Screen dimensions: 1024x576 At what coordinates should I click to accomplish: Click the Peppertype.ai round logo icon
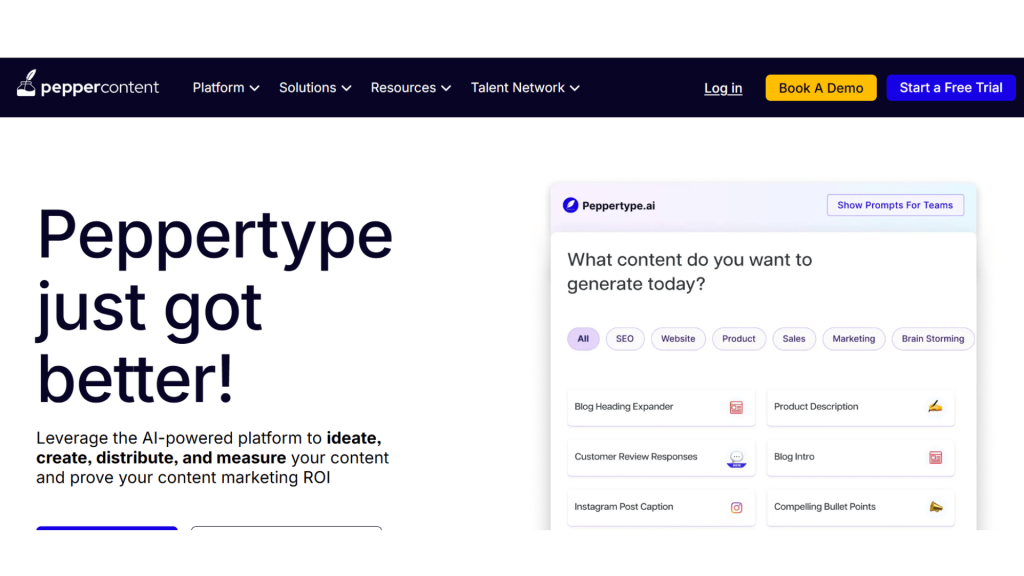[570, 205]
